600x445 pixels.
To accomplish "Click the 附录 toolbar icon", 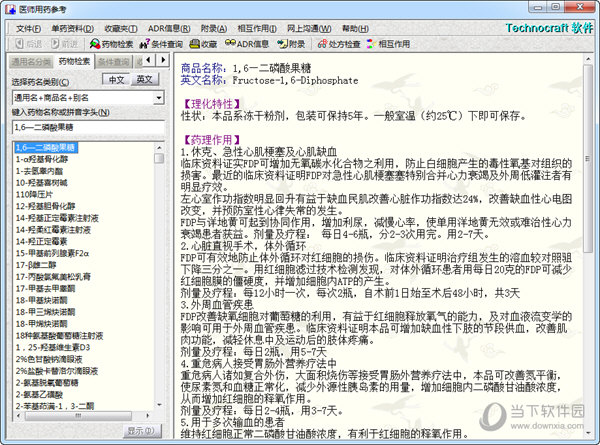I will pos(292,44).
